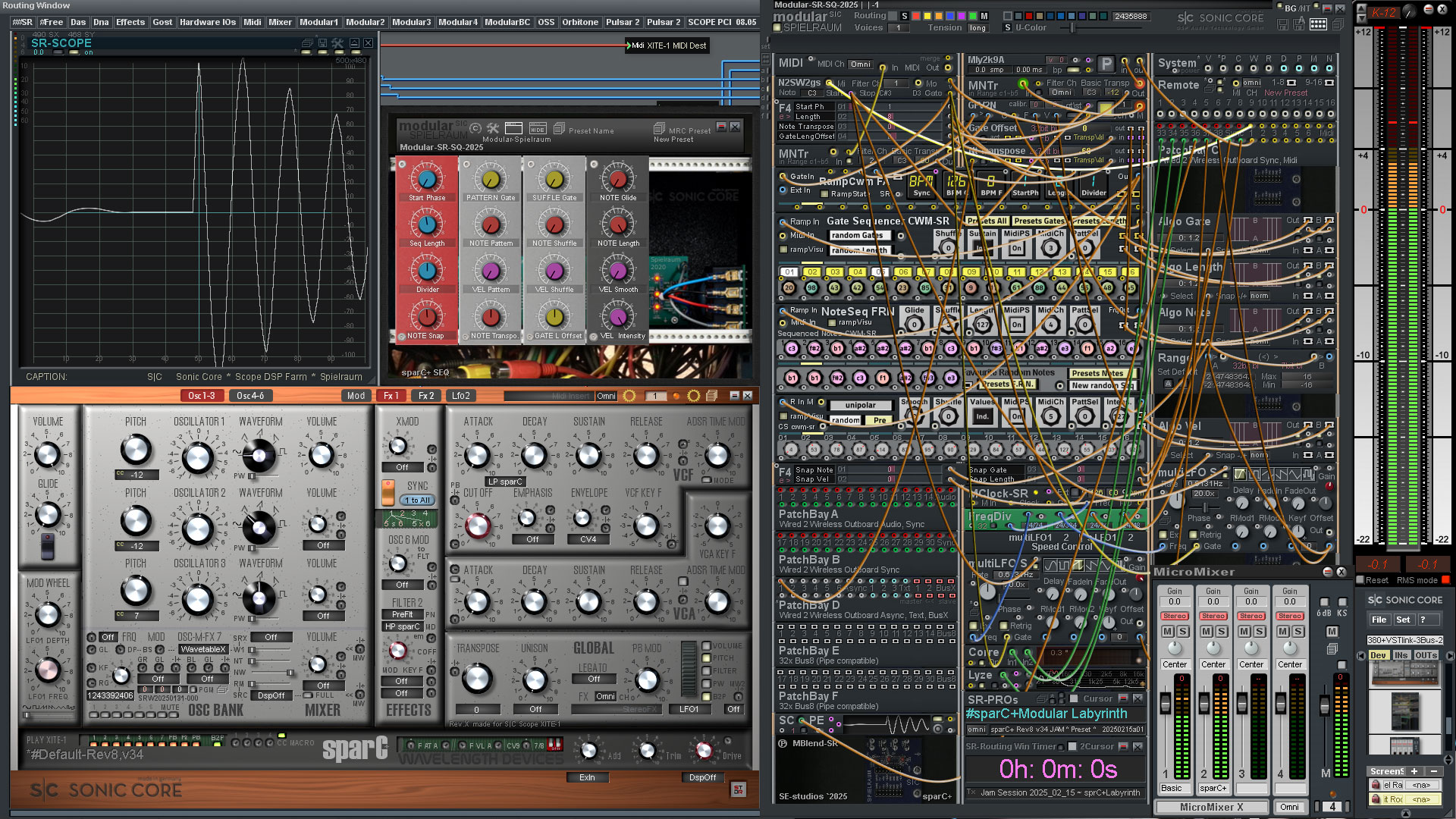Open Omni dropdown at MicroMixer bottom
The image size is (1456, 819).
(1290, 807)
